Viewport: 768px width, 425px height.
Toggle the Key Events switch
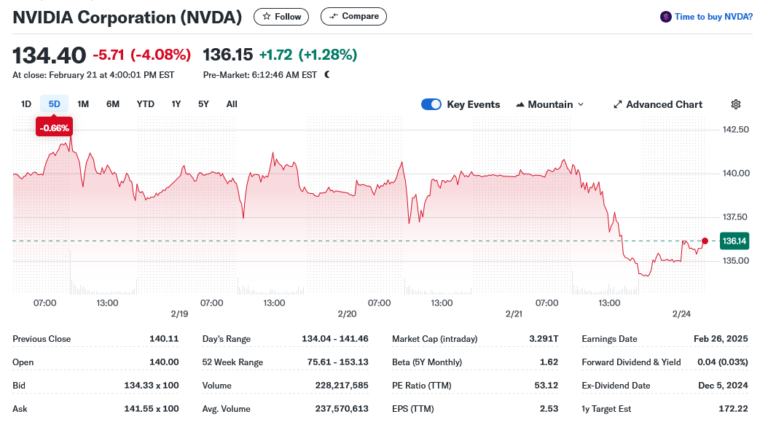click(x=431, y=104)
